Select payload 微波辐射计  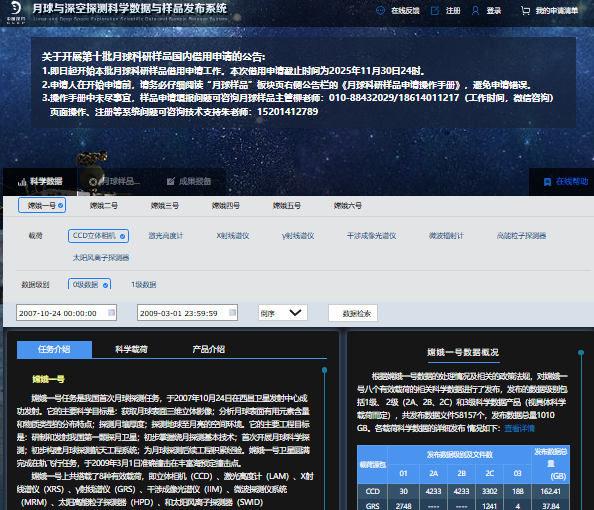click(446, 236)
